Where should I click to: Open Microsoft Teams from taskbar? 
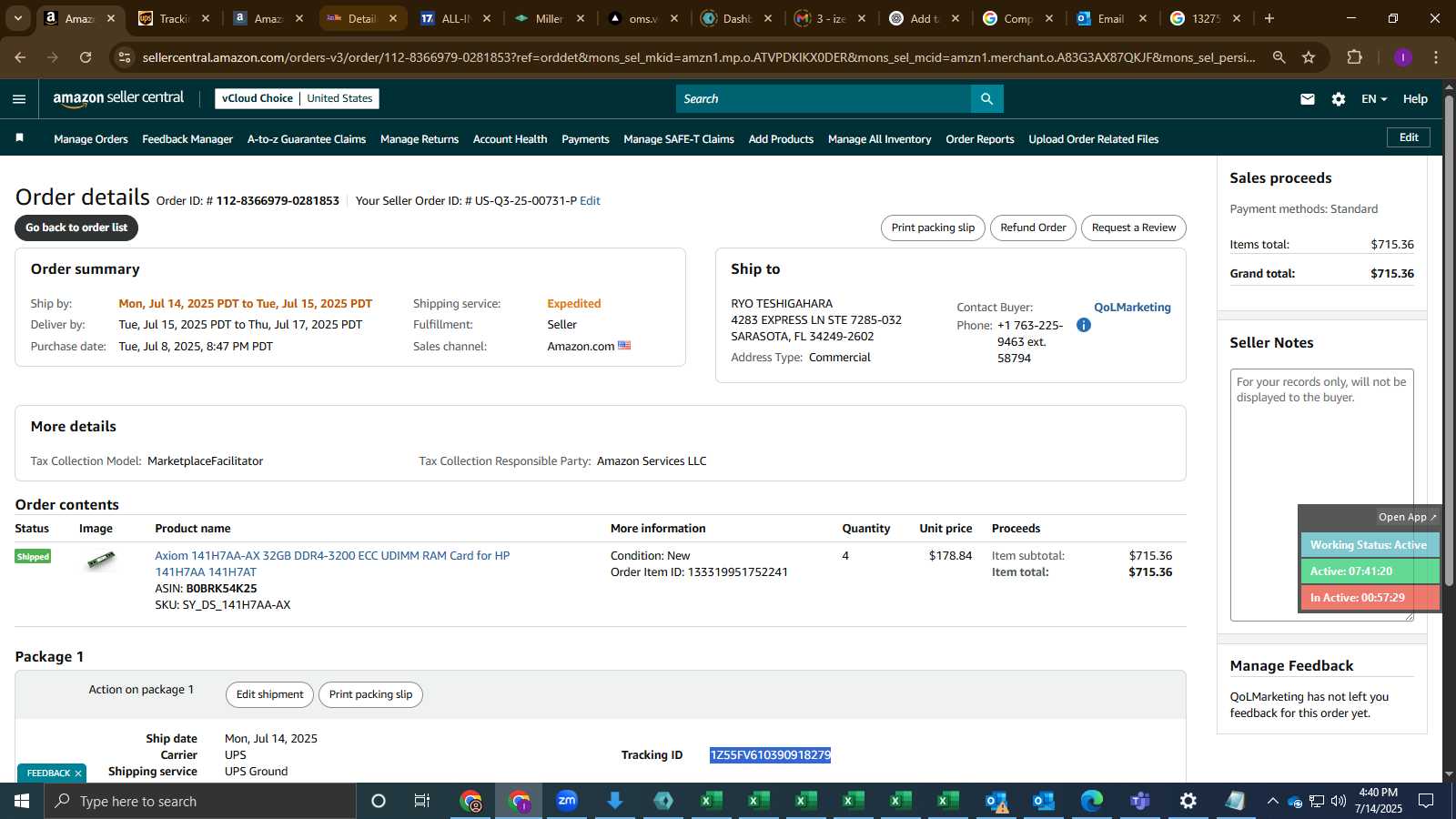coord(1139,801)
